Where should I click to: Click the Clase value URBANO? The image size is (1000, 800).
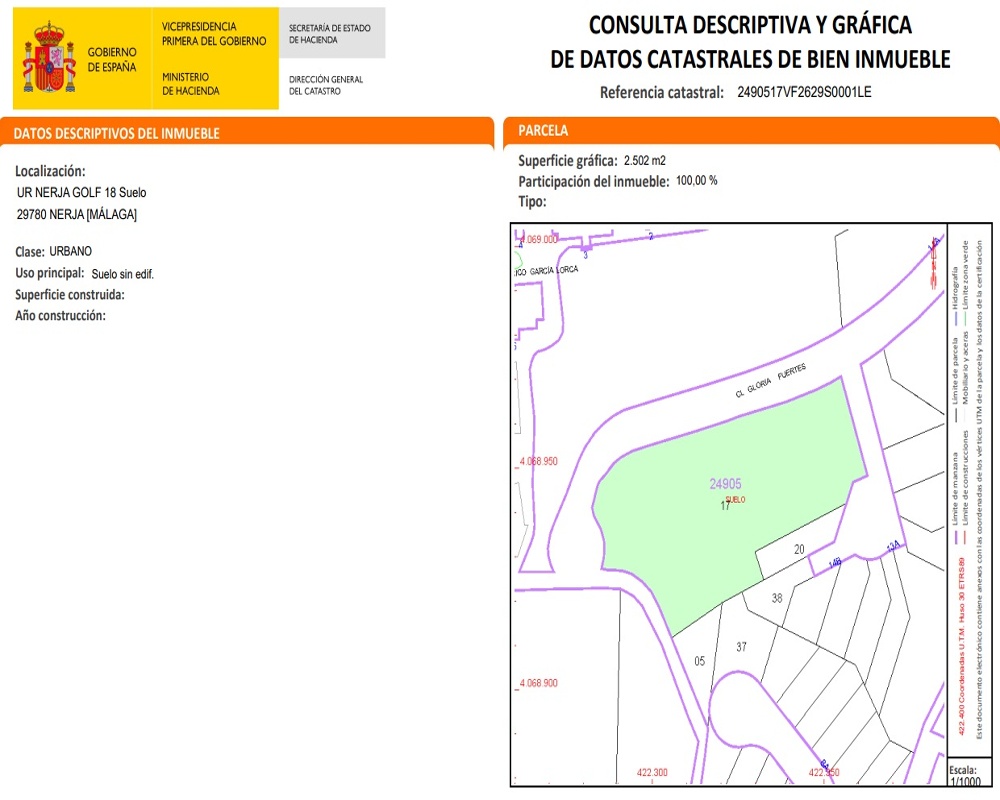(x=70, y=251)
